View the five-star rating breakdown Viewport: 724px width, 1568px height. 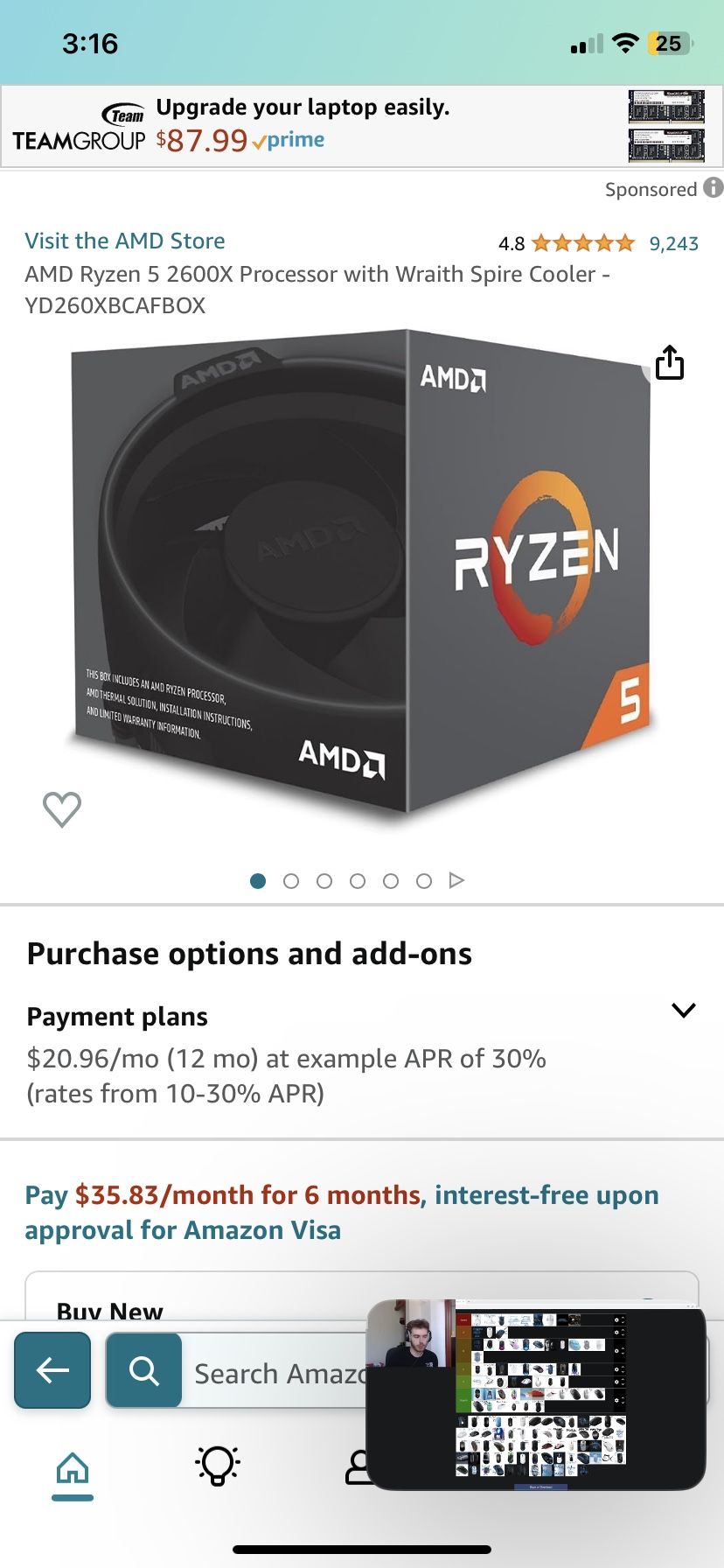coord(582,243)
